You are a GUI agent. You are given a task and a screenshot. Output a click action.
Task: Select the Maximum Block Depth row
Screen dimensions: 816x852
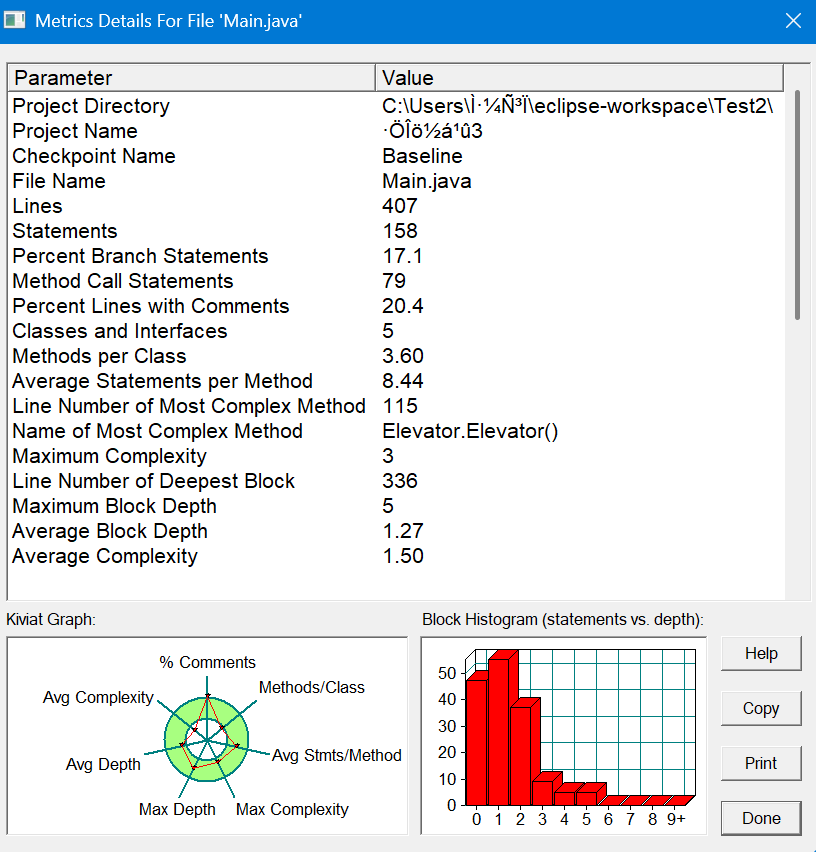click(396, 506)
